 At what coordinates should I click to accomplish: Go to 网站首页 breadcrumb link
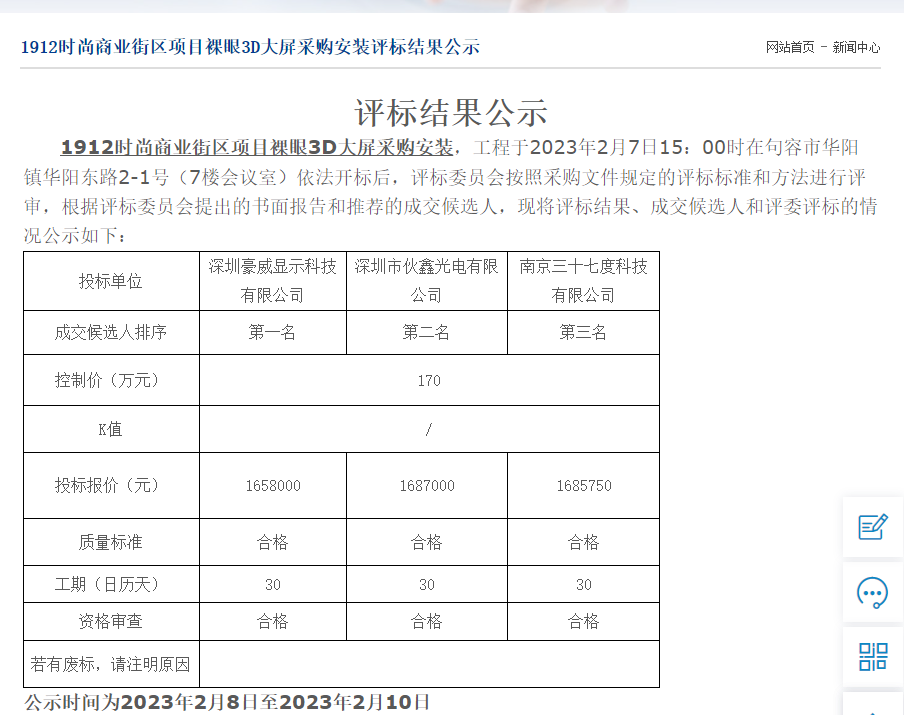click(790, 47)
